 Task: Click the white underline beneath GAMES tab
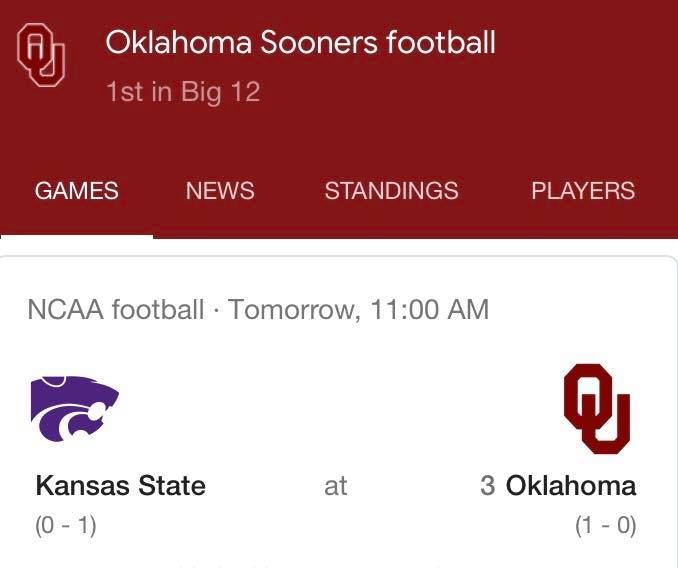(x=77, y=236)
